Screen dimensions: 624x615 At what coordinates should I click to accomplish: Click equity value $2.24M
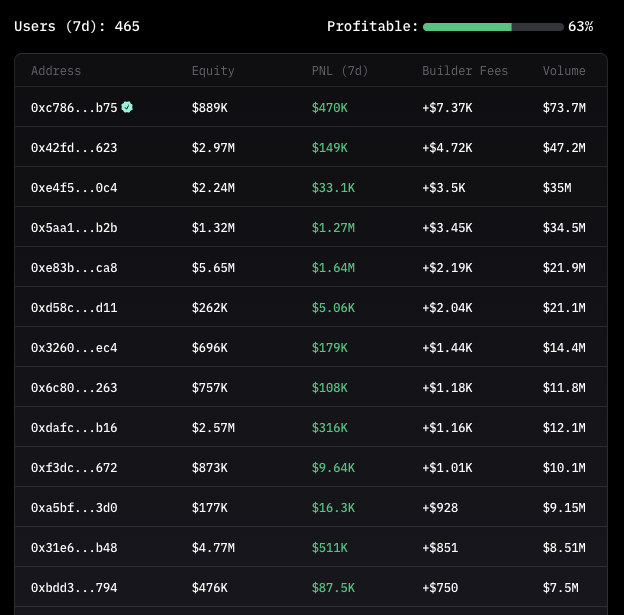pos(213,188)
